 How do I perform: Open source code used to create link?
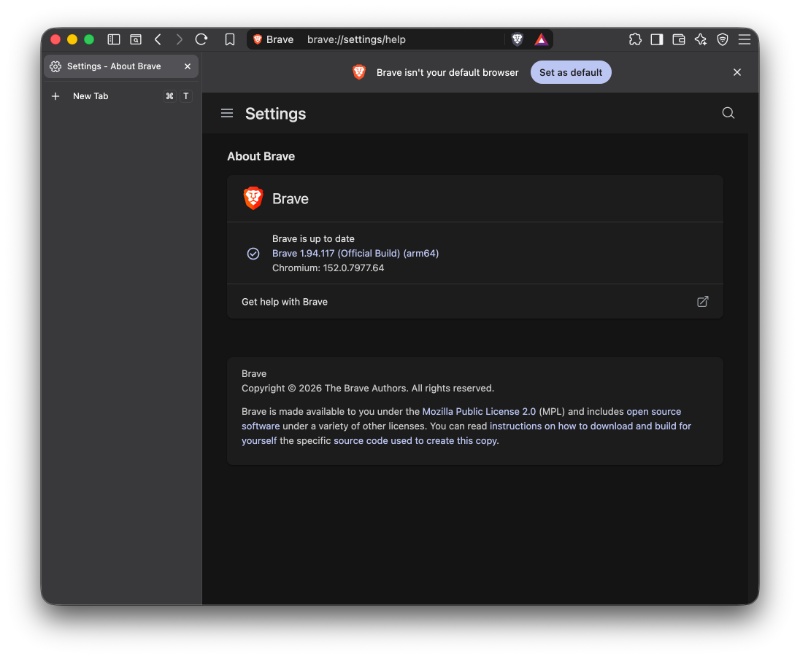pos(416,441)
